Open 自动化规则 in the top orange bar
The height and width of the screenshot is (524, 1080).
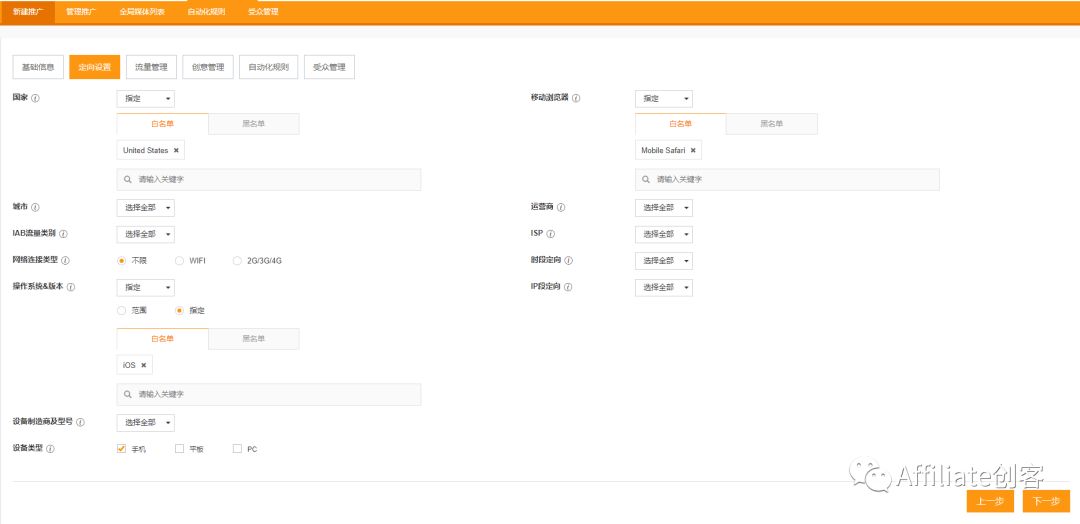pyautogui.click(x=206, y=12)
